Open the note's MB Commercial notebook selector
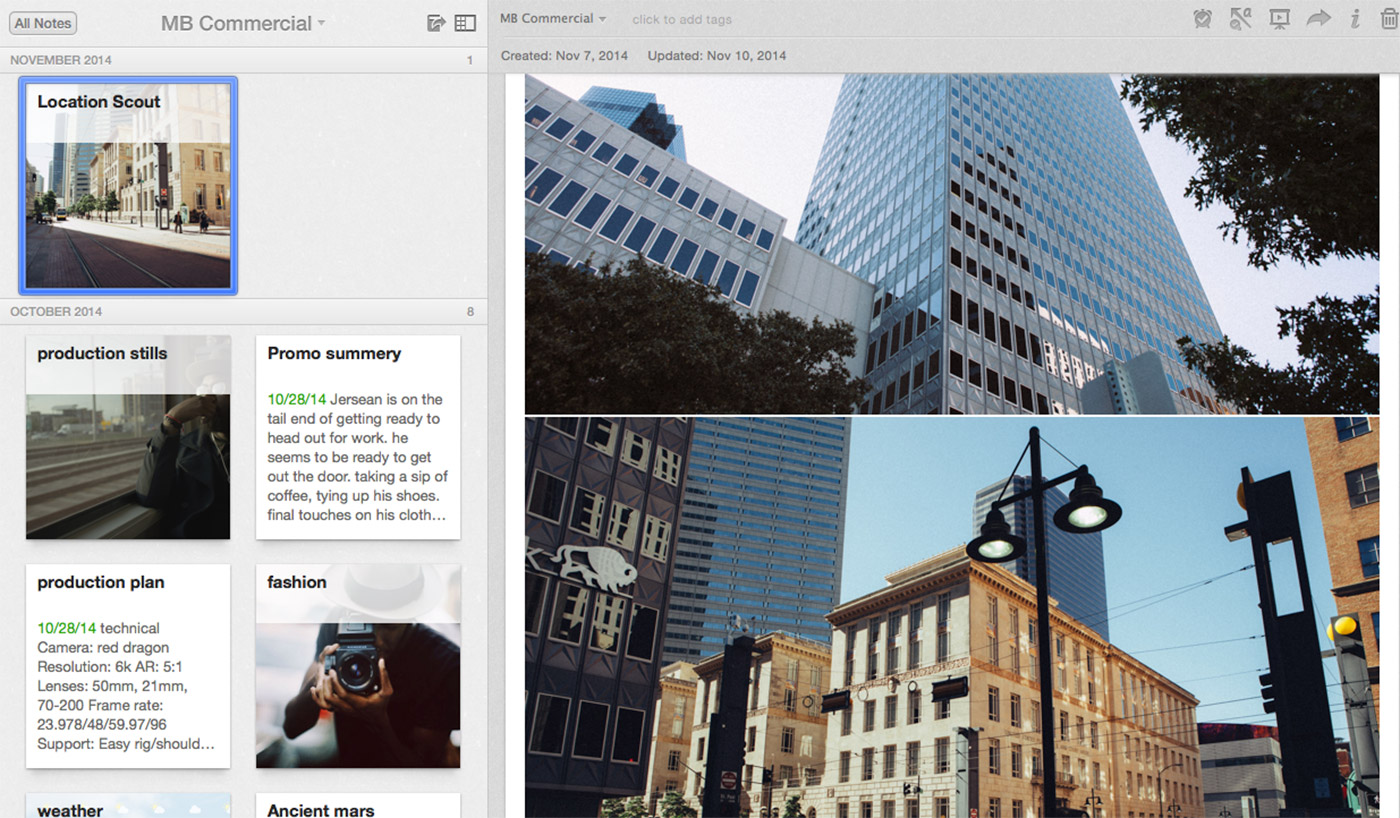Screen dimensions: 1400x818 click(553, 19)
